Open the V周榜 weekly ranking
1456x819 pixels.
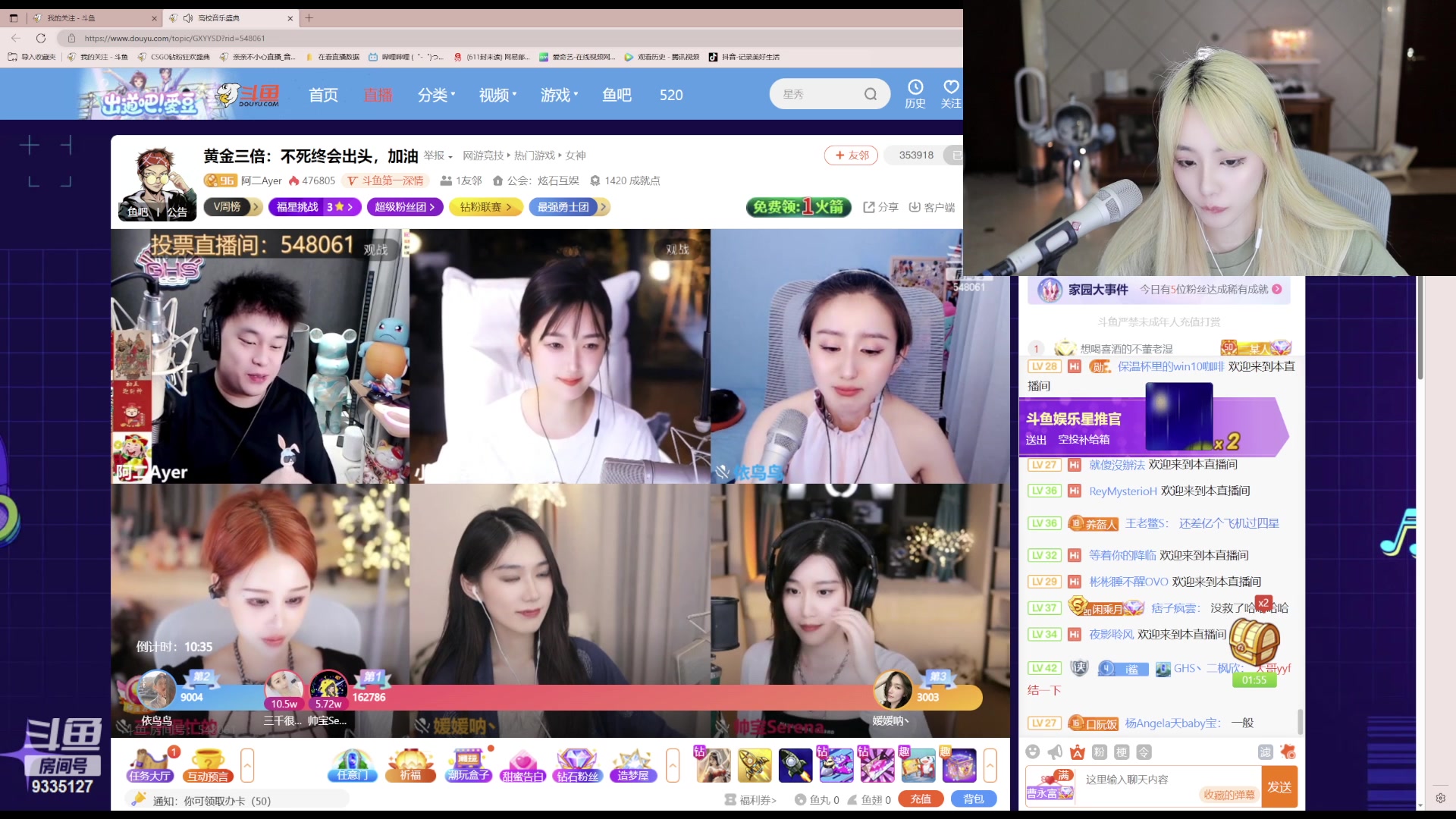pos(233,207)
